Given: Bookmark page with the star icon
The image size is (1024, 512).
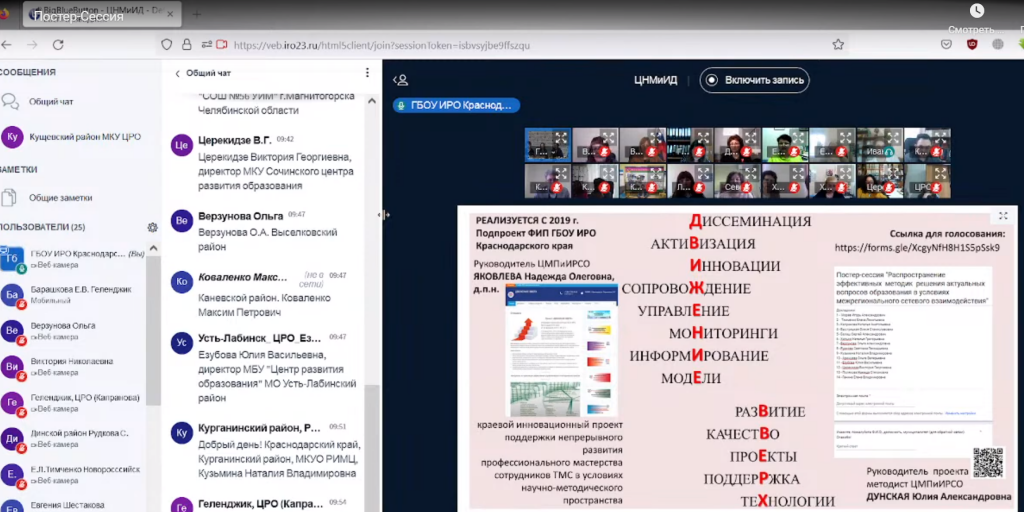Looking at the screenshot, I should click(x=838, y=45).
